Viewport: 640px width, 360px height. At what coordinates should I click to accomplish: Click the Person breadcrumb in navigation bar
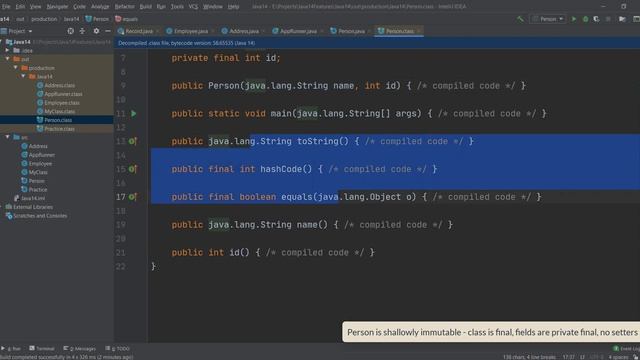click(97, 19)
